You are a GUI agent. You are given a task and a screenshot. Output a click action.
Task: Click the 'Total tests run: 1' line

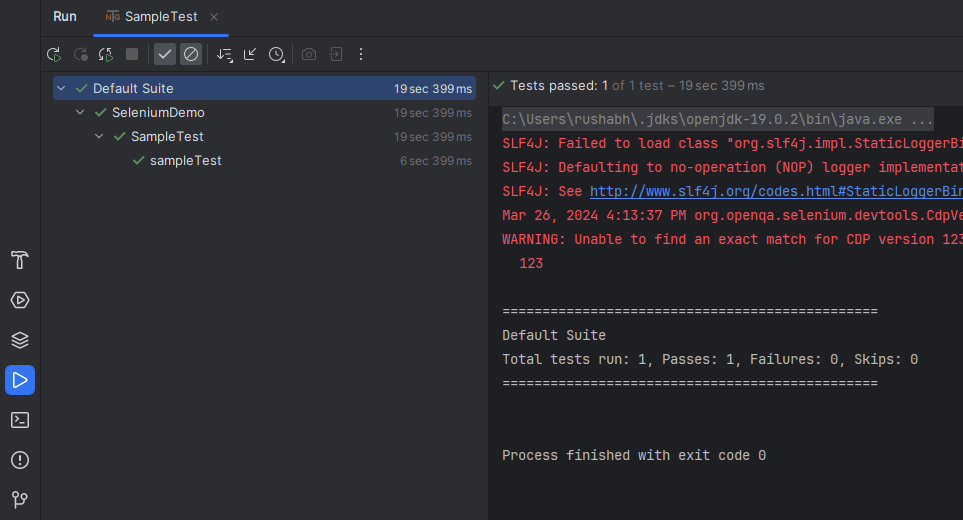click(710, 360)
